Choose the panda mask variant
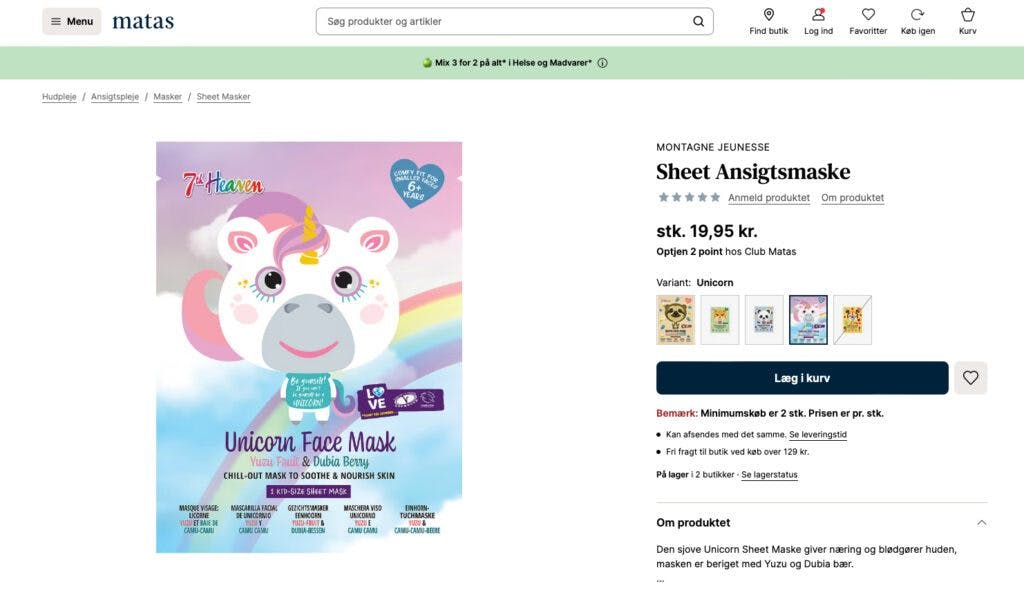Viewport: 1024px width, 597px height. [x=764, y=320]
